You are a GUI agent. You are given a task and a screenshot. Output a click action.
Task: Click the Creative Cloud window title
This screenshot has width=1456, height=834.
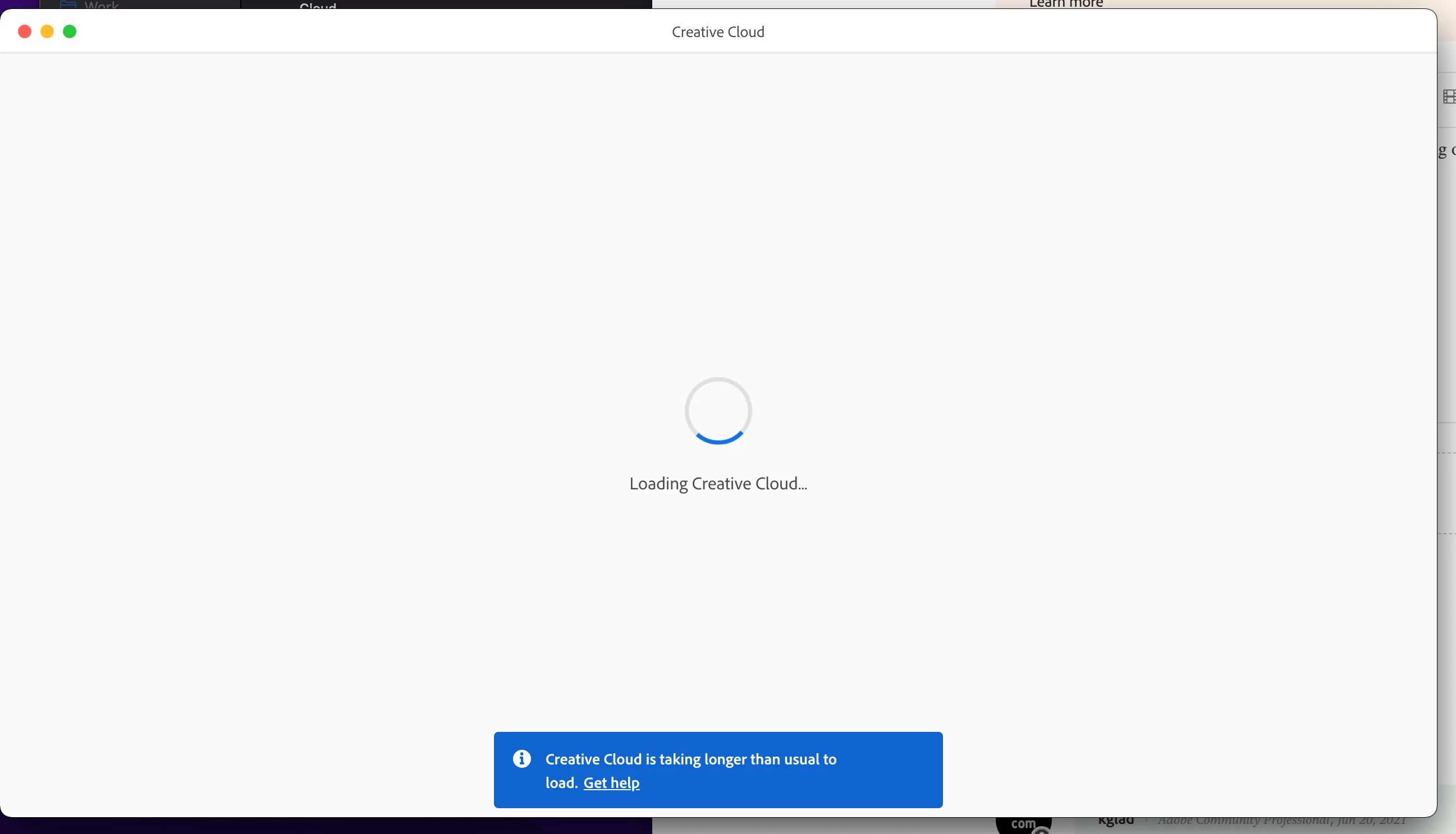[x=718, y=32]
